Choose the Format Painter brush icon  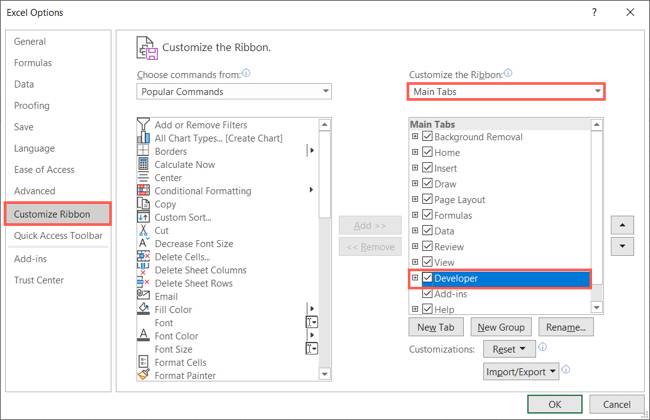(143, 375)
